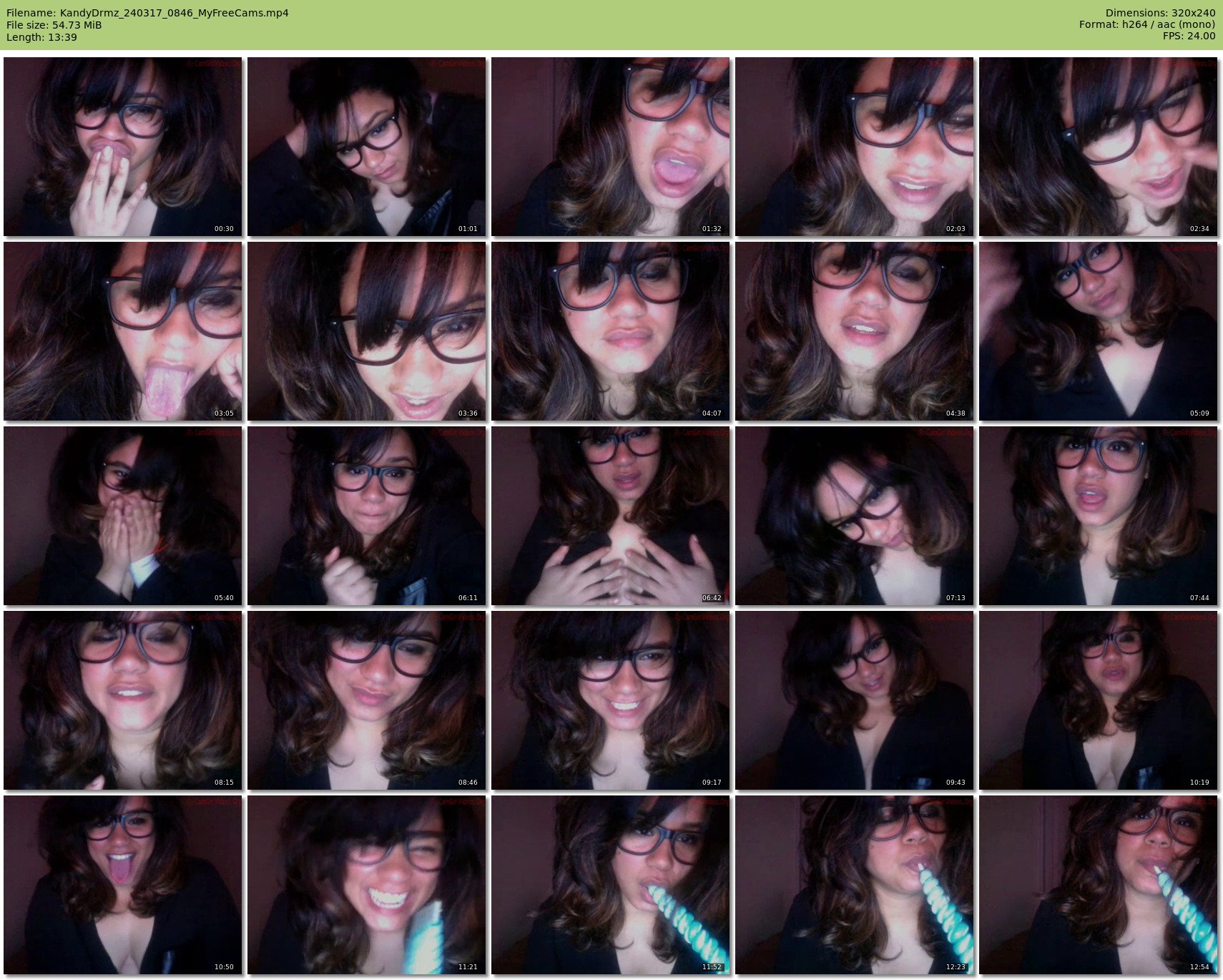Click the thumbnail timestamped 00:30

123,147
